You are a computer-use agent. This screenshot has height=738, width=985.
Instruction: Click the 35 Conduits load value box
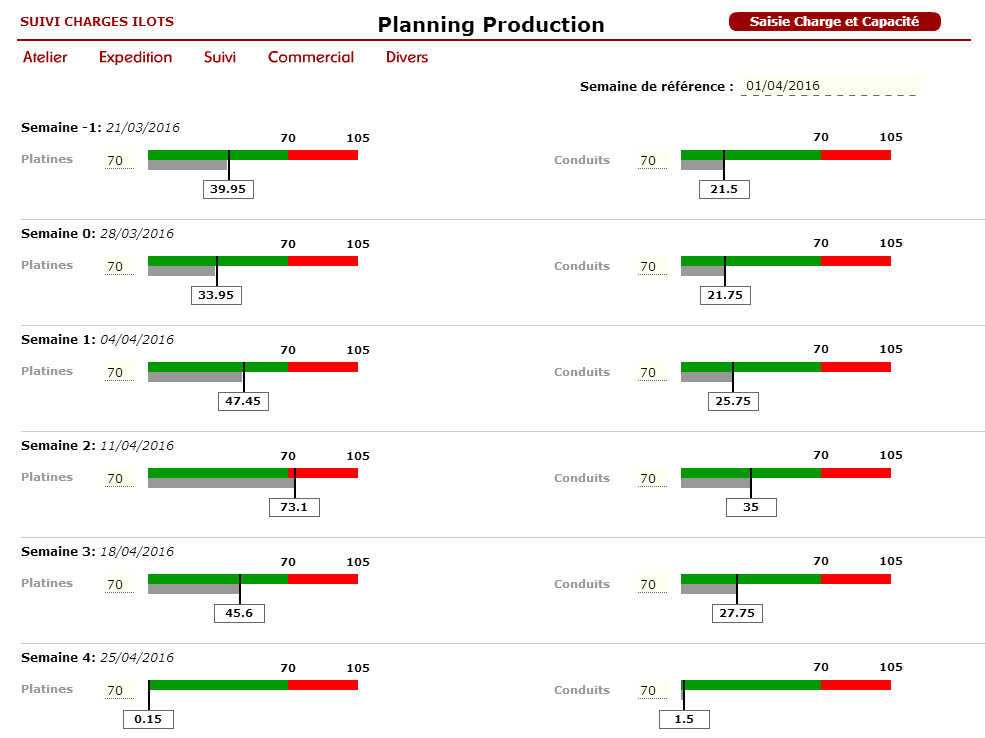751,507
